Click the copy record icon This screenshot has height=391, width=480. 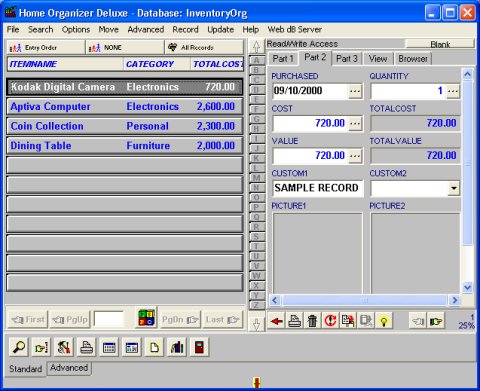[348, 321]
